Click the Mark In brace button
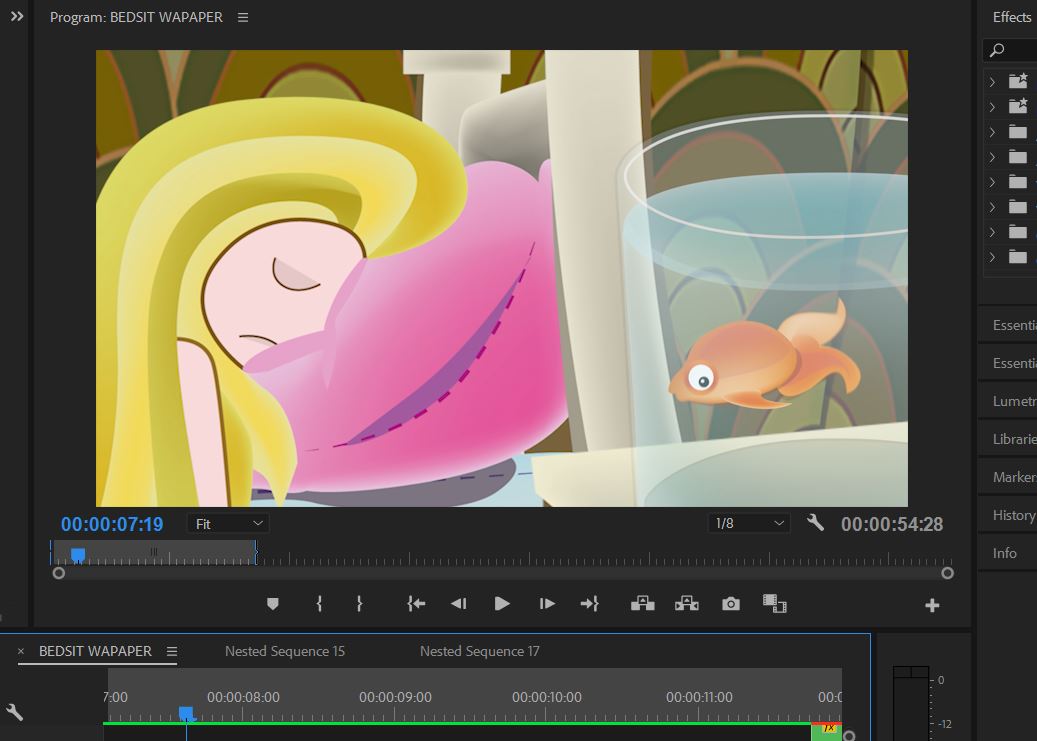1037x741 pixels. pos(319,603)
